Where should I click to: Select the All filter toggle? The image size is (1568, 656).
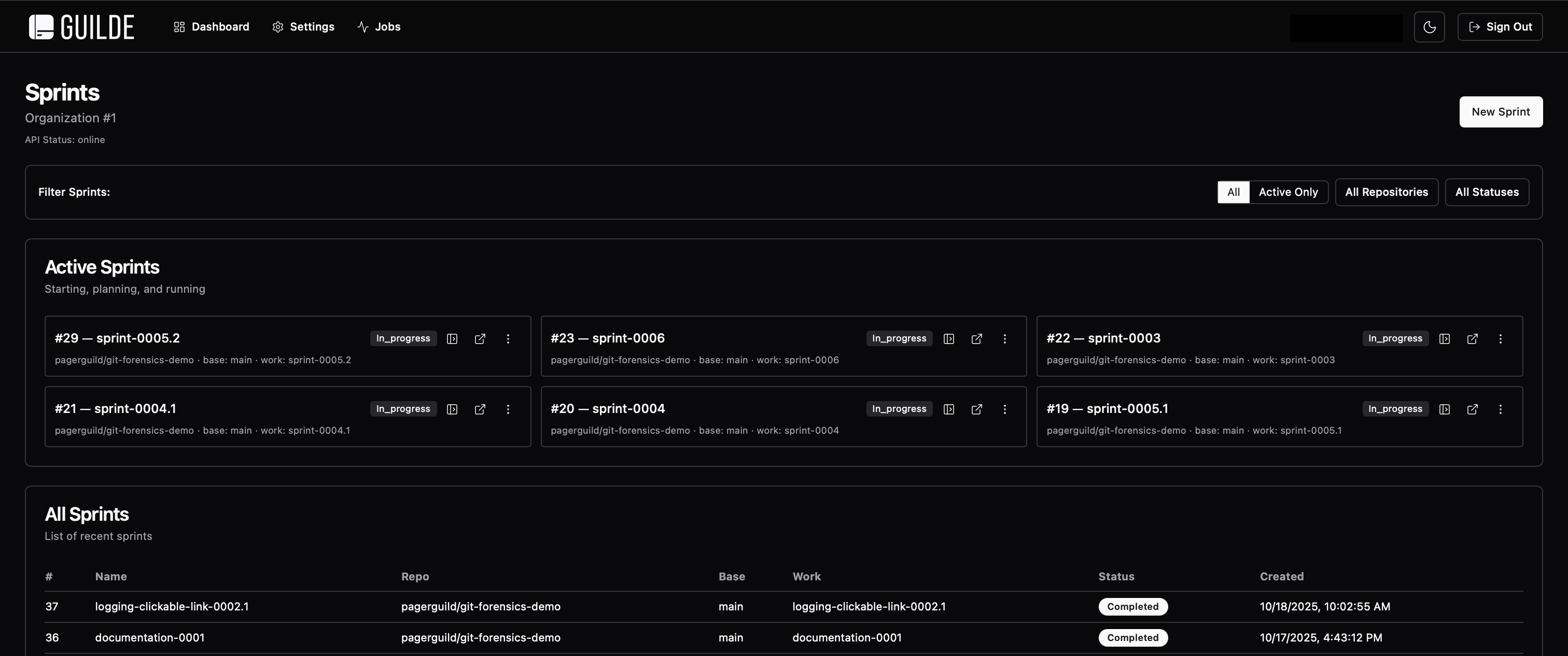[1233, 192]
